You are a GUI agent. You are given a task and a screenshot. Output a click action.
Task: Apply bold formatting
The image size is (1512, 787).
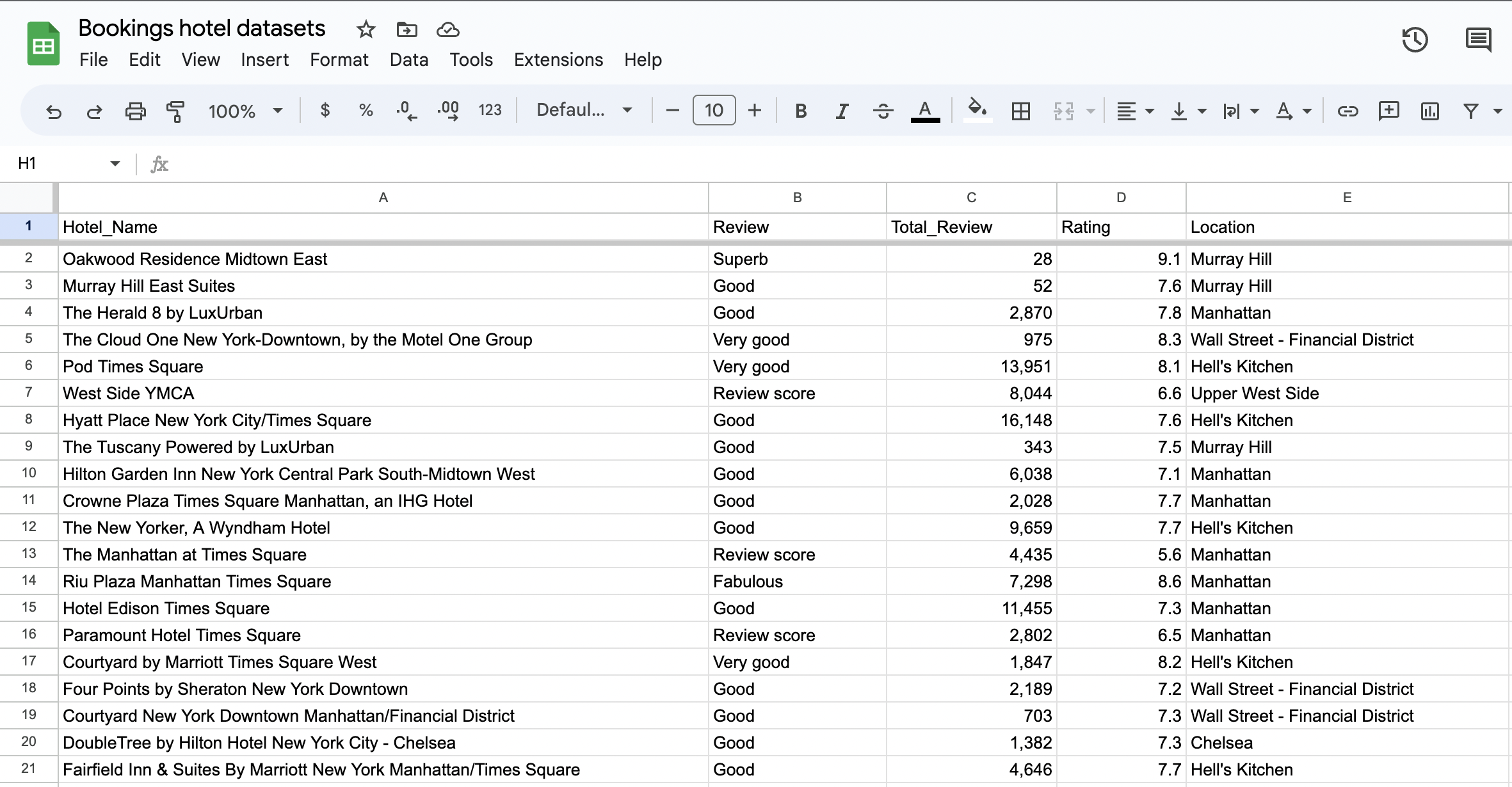click(800, 109)
